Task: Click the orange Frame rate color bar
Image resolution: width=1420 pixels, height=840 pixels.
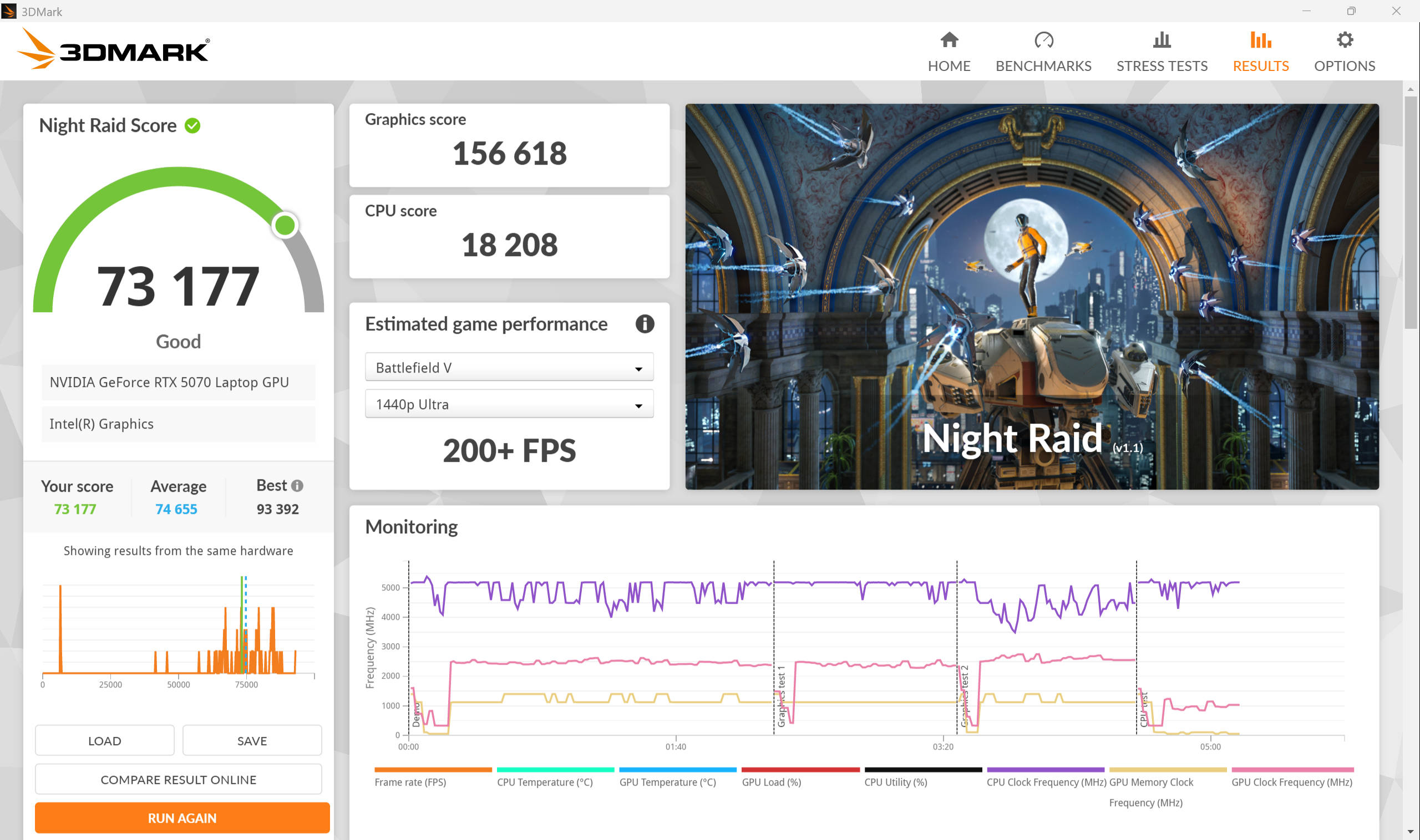Action: tap(433, 770)
